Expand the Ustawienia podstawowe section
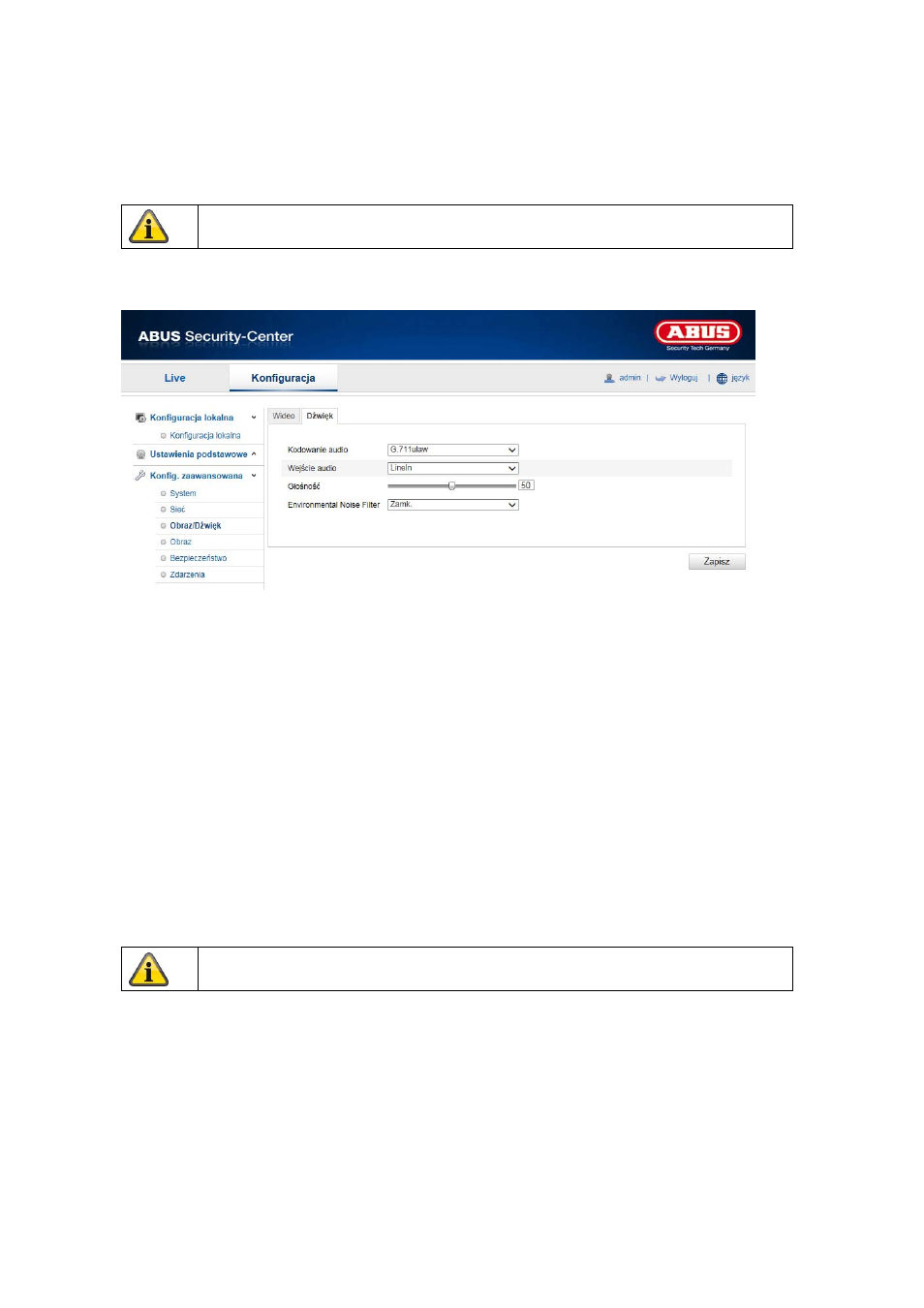The image size is (924, 1308). tap(254, 454)
